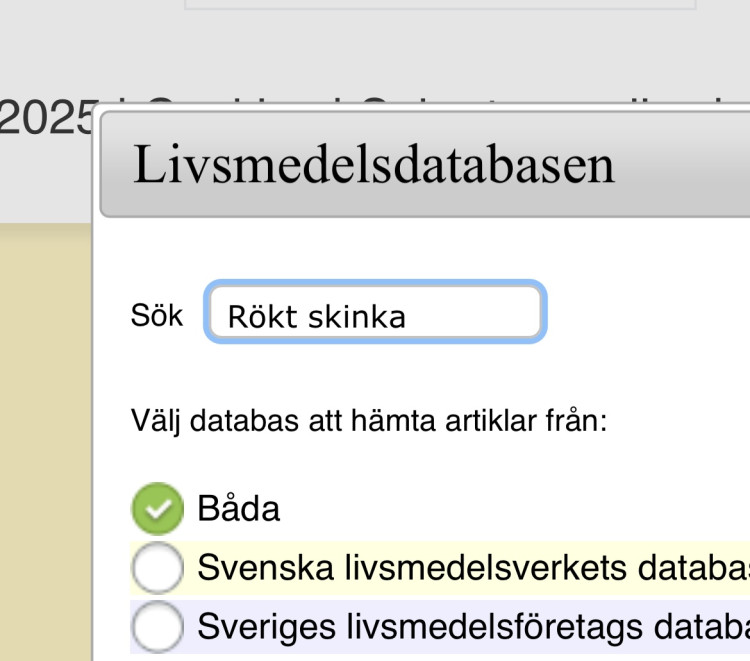Click the empty box at the top of the page
The height and width of the screenshot is (661, 750).
440,4
